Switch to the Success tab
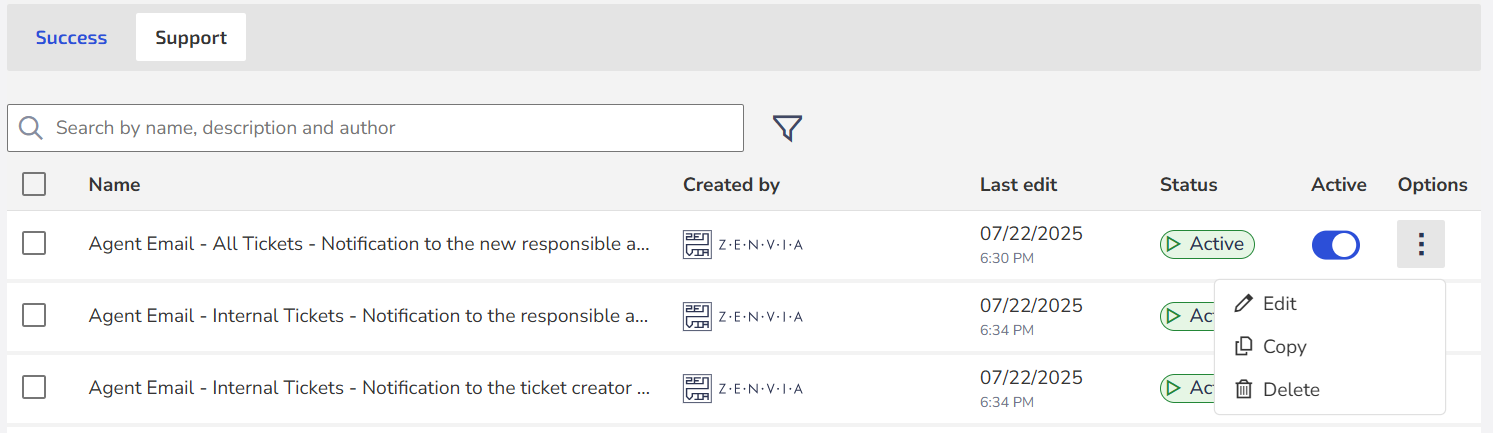 coord(71,38)
